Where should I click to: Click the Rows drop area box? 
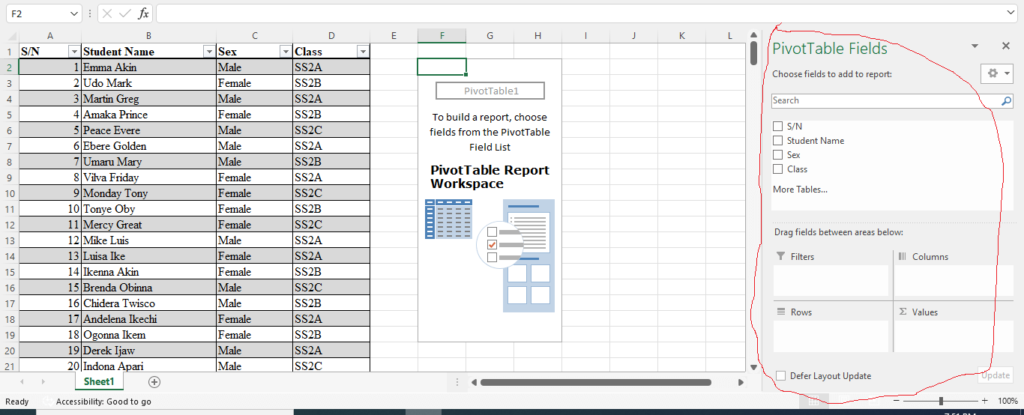831,337
